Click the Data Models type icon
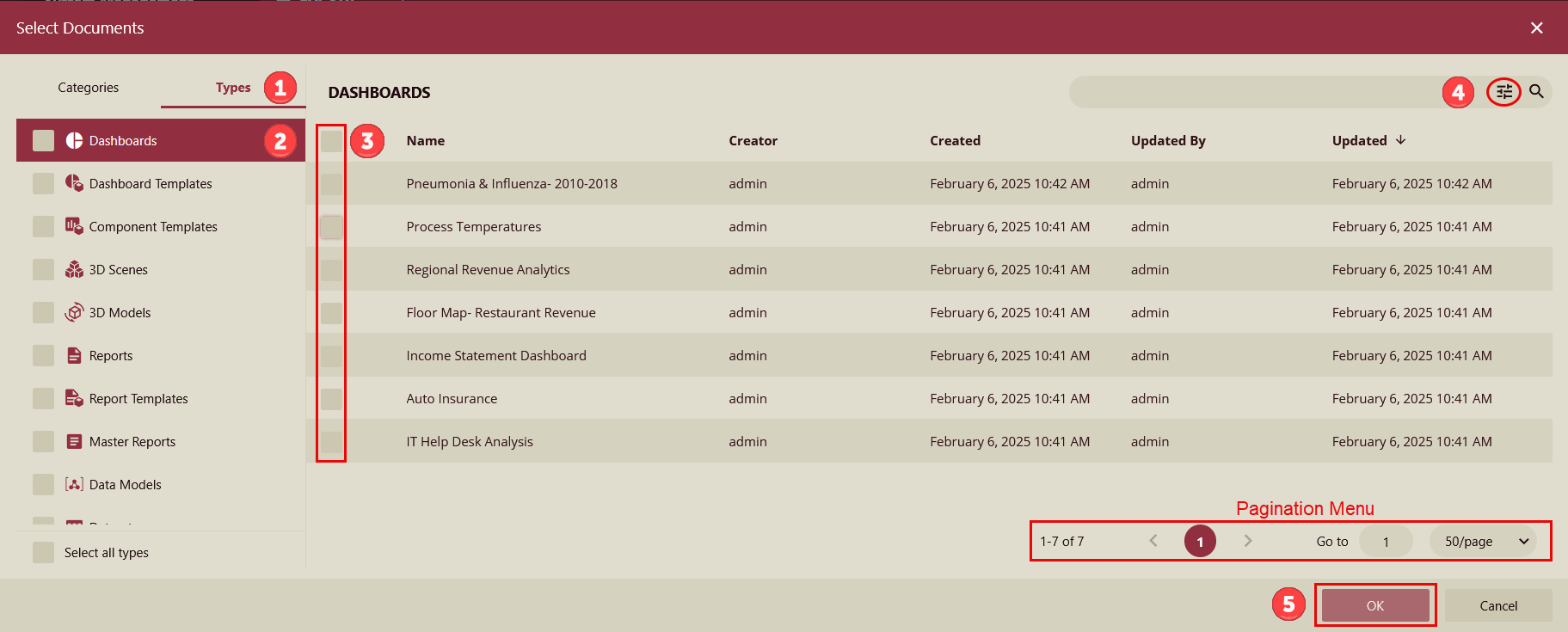The width and height of the screenshot is (1568, 632). [74, 484]
